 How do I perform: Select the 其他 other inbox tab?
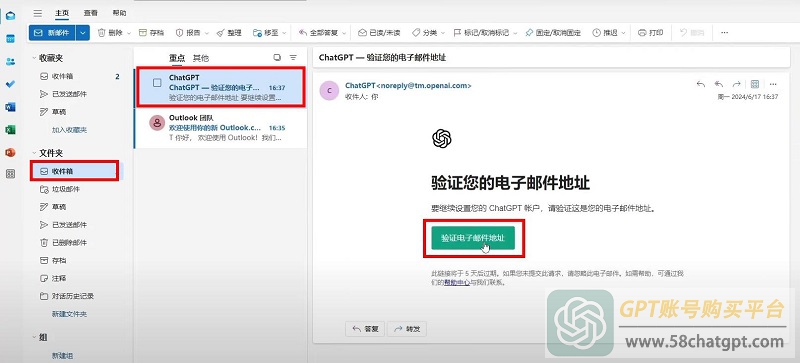[201, 58]
